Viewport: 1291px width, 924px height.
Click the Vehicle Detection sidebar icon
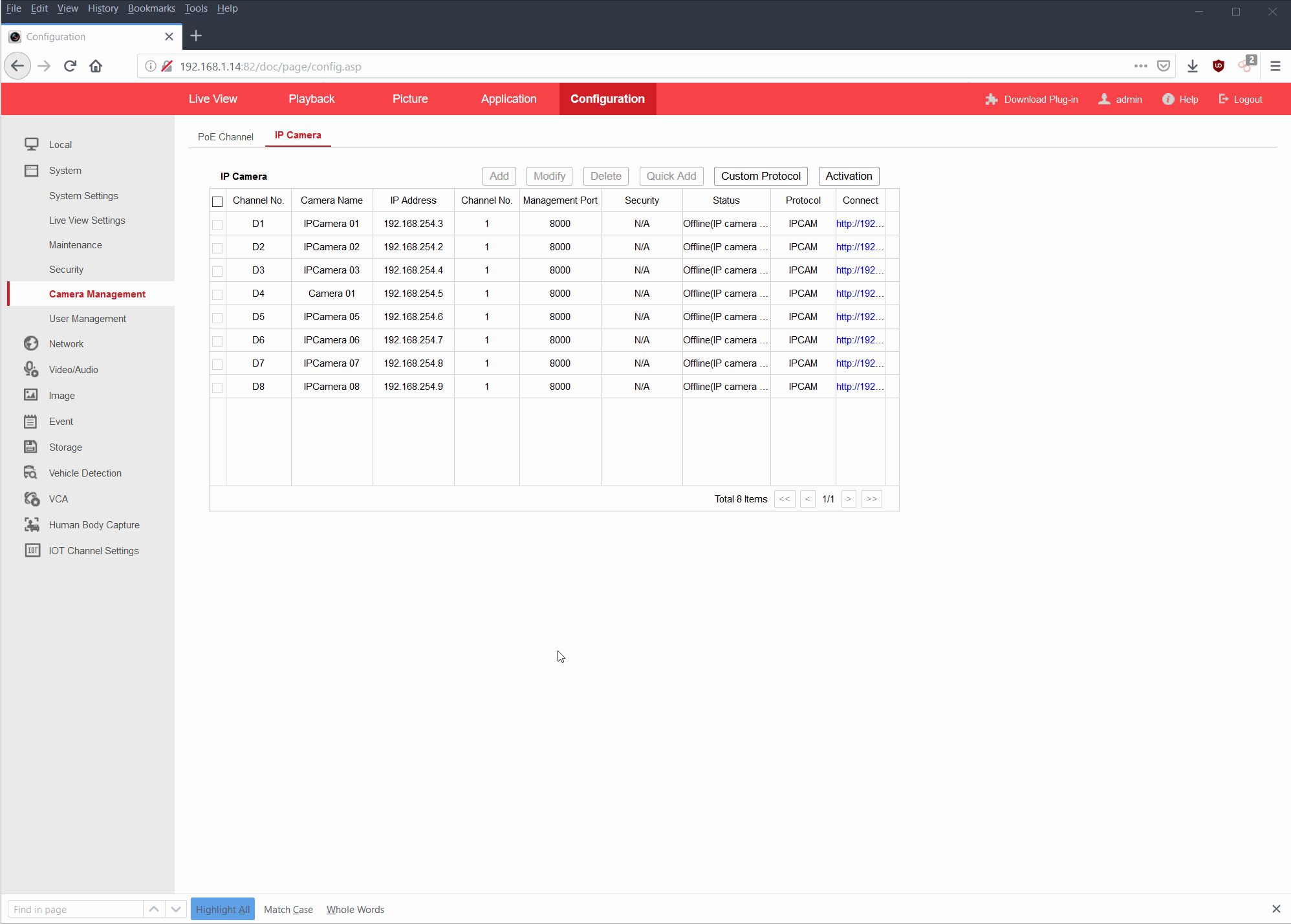pyautogui.click(x=30, y=473)
